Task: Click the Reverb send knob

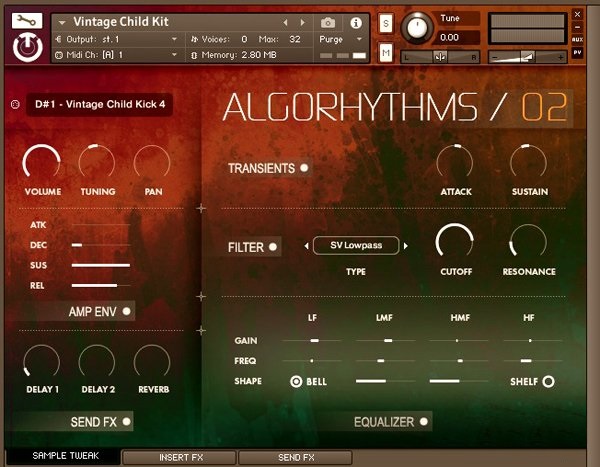Action: point(152,362)
